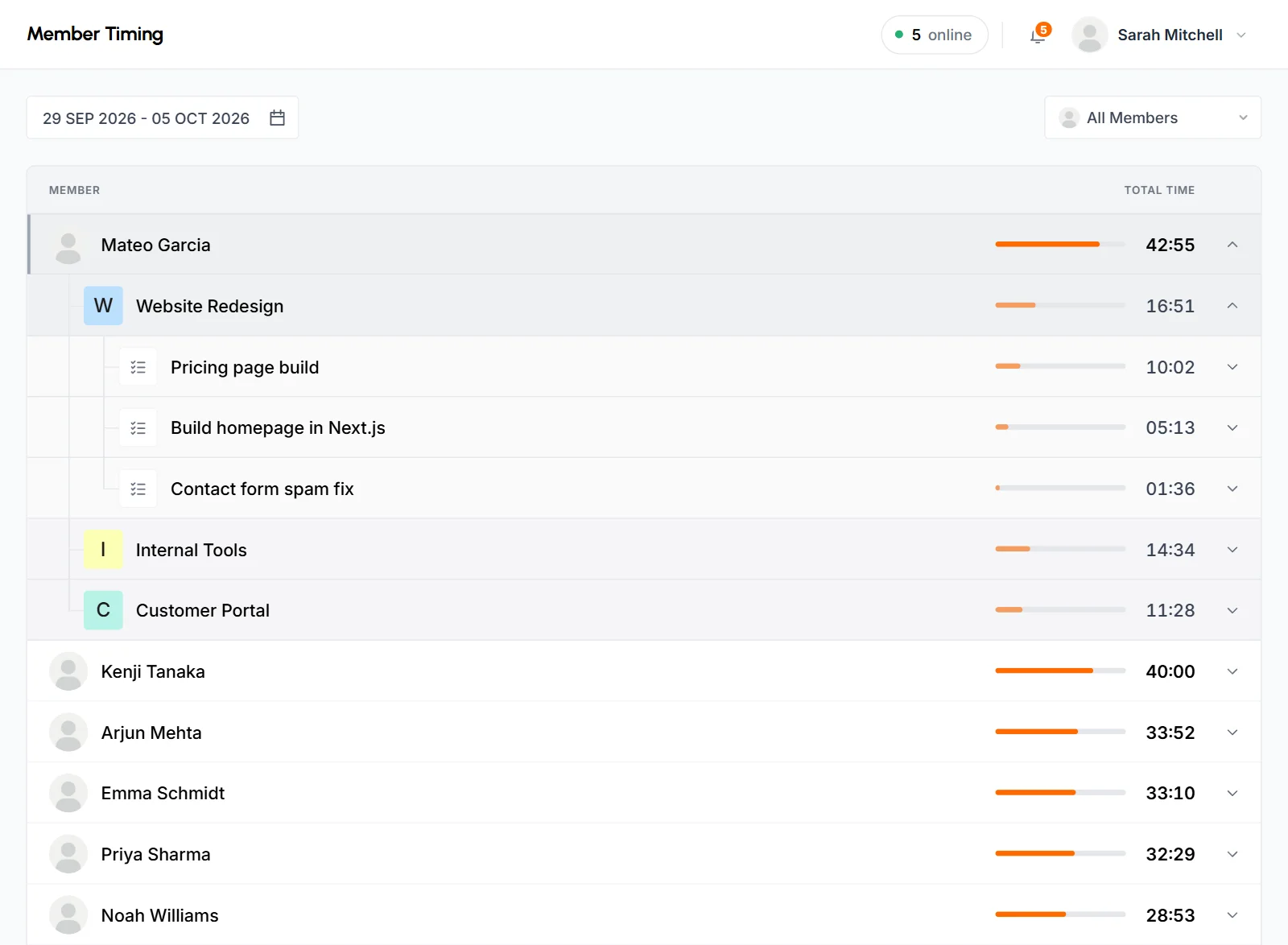Expand Emma Schmidt's row

pyautogui.click(x=1232, y=793)
